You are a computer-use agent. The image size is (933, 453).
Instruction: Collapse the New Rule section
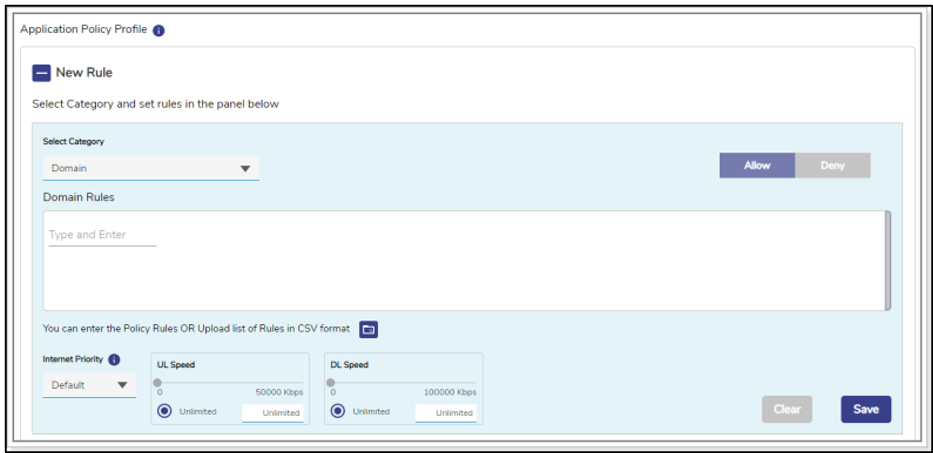(41, 73)
